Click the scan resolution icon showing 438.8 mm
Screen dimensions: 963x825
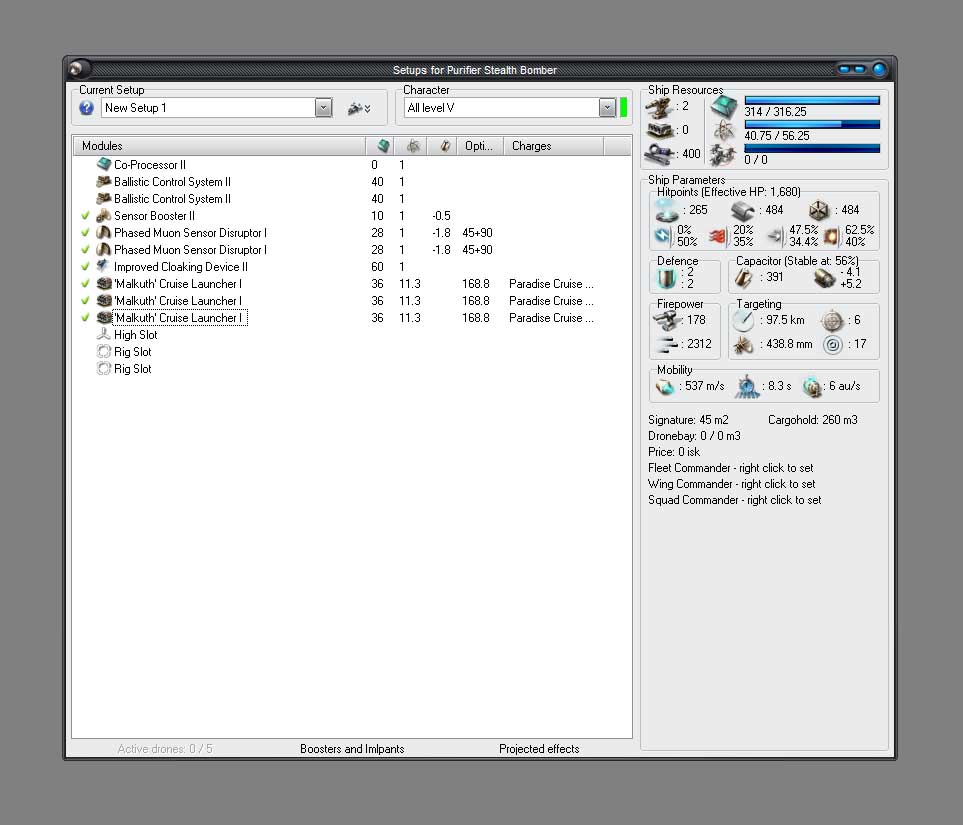(743, 345)
